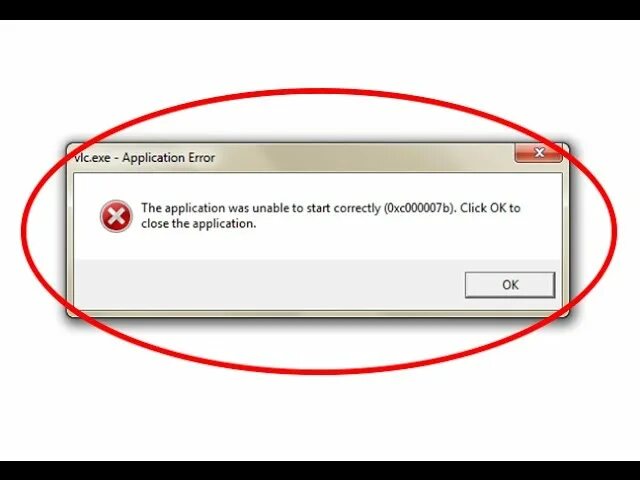The height and width of the screenshot is (480, 640).
Task: Click the white dialog area below the error icon
Action: click(x=116, y=245)
